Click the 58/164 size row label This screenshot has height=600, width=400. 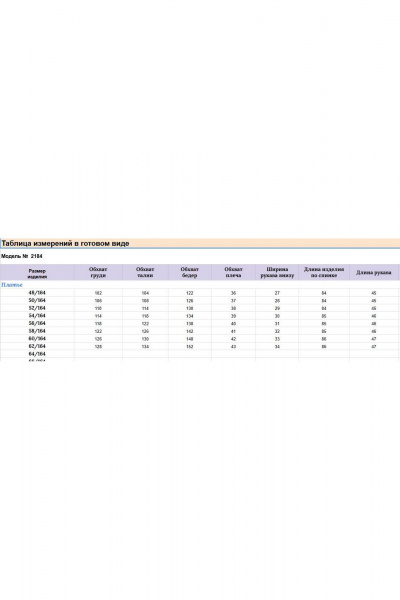[37, 331]
